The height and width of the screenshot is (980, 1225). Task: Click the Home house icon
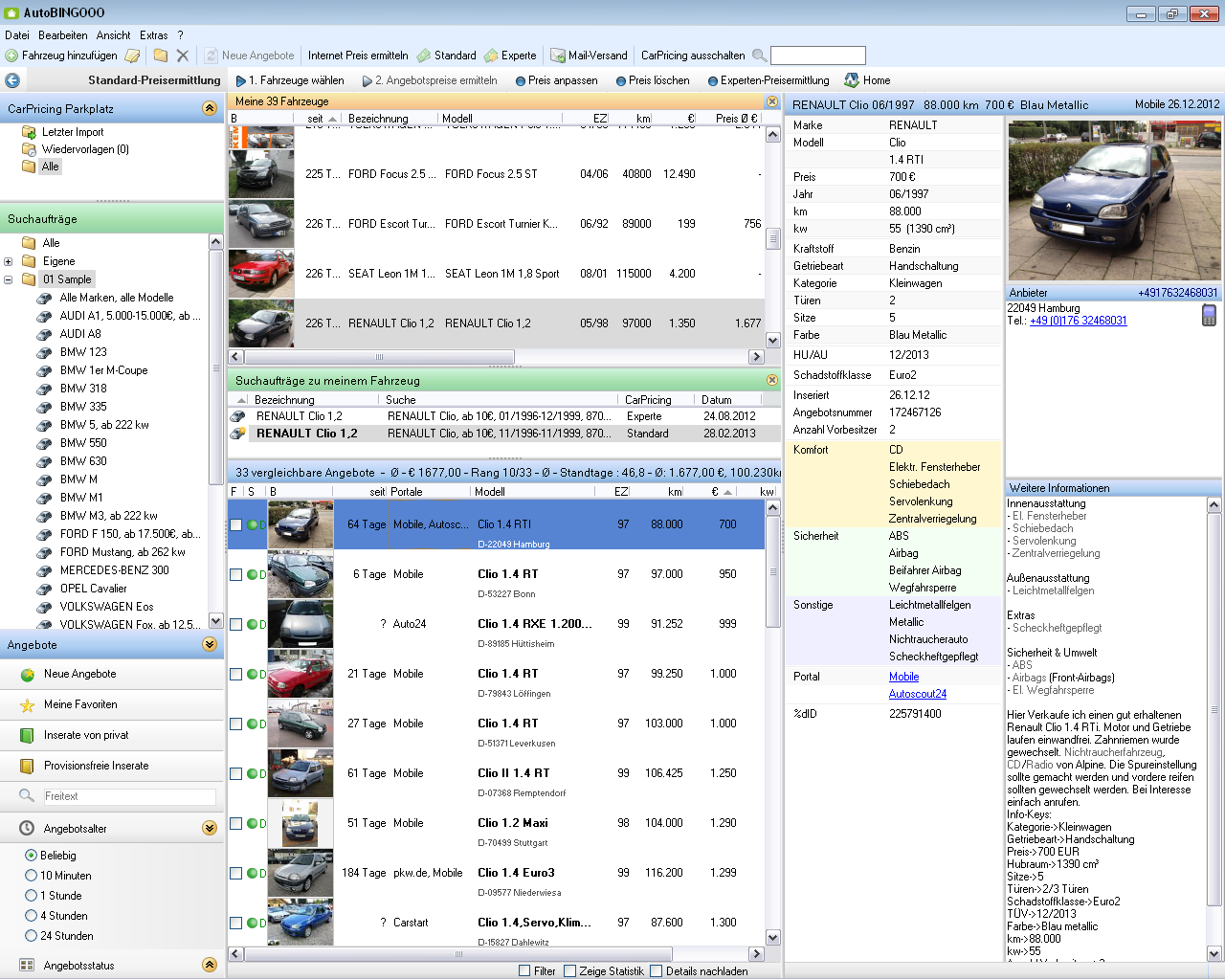852,80
